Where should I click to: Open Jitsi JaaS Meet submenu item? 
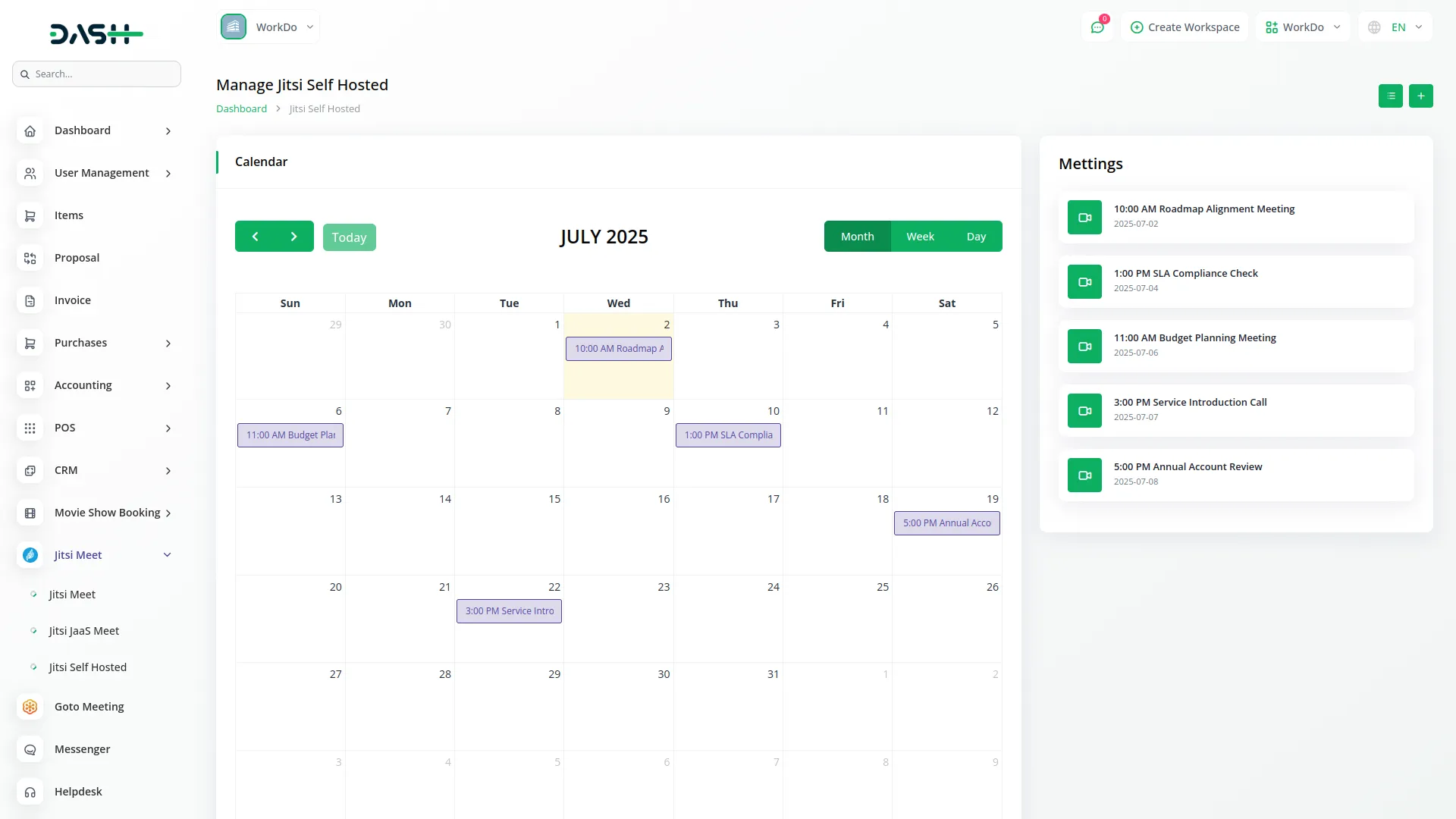[x=84, y=631]
